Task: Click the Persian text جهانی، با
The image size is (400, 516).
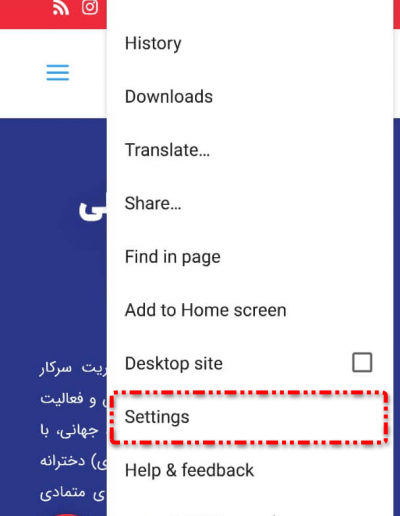Action: (69, 430)
